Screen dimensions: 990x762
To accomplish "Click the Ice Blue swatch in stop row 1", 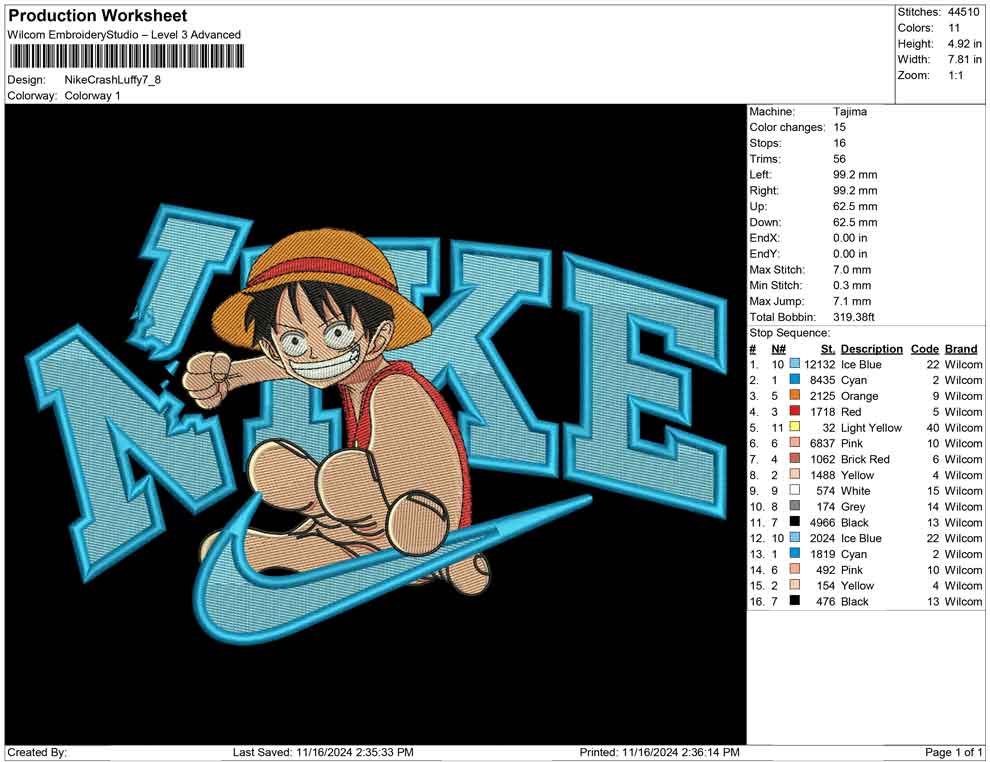I will coord(794,364).
